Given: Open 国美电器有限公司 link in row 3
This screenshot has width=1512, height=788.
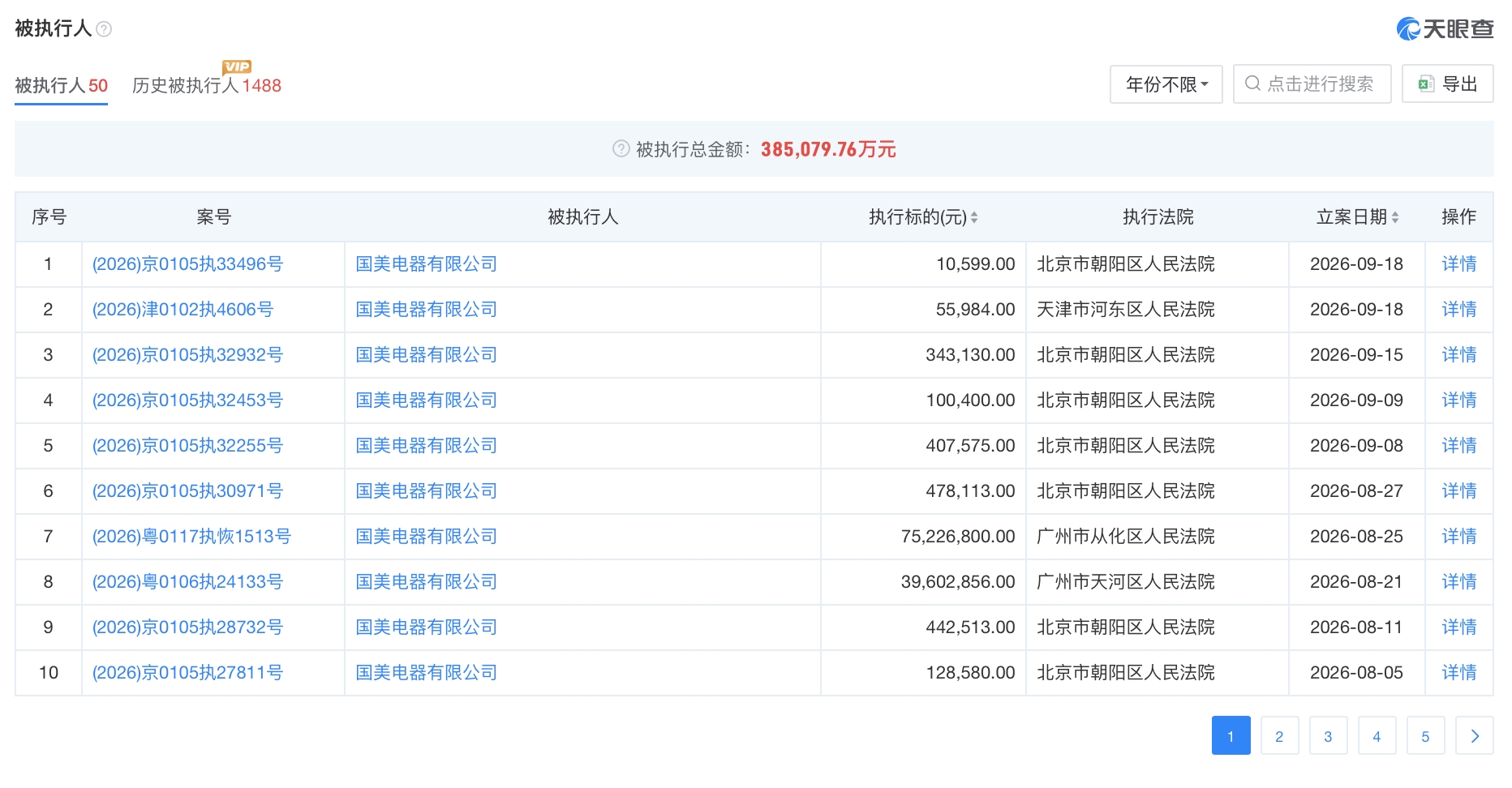Looking at the screenshot, I should 427,355.
